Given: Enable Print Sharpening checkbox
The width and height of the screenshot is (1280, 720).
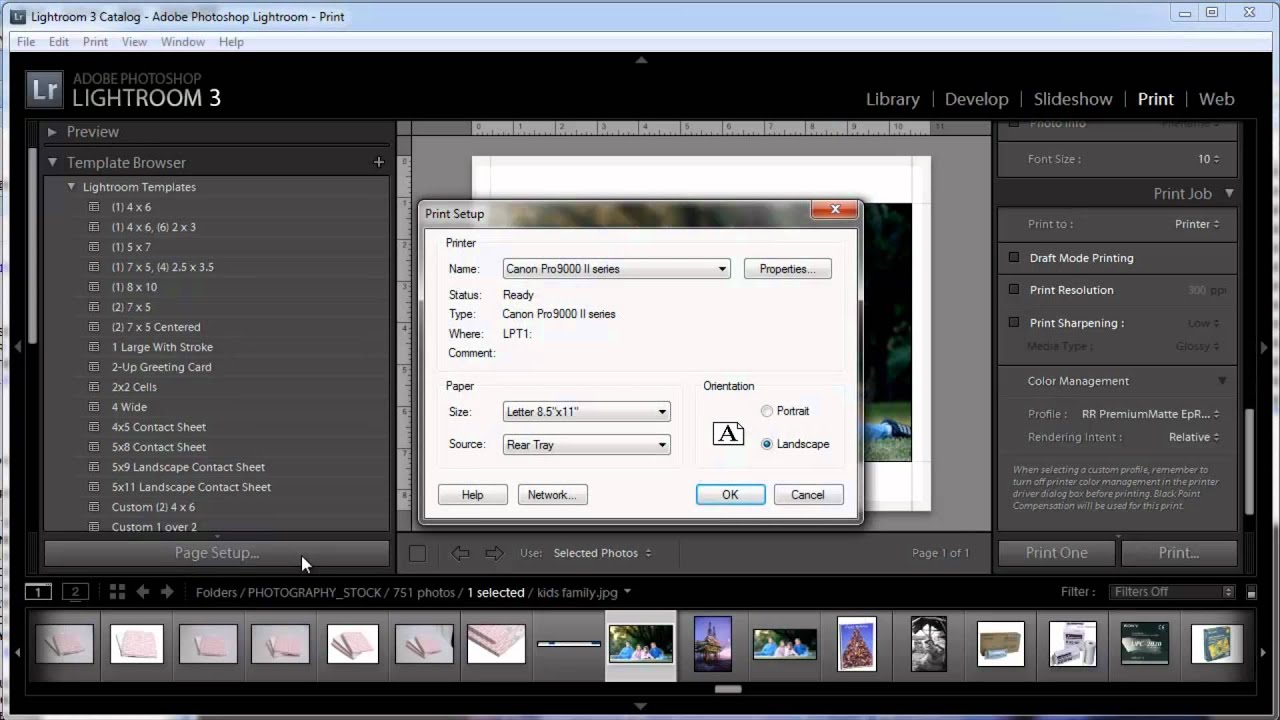Looking at the screenshot, I should pyautogui.click(x=1014, y=323).
